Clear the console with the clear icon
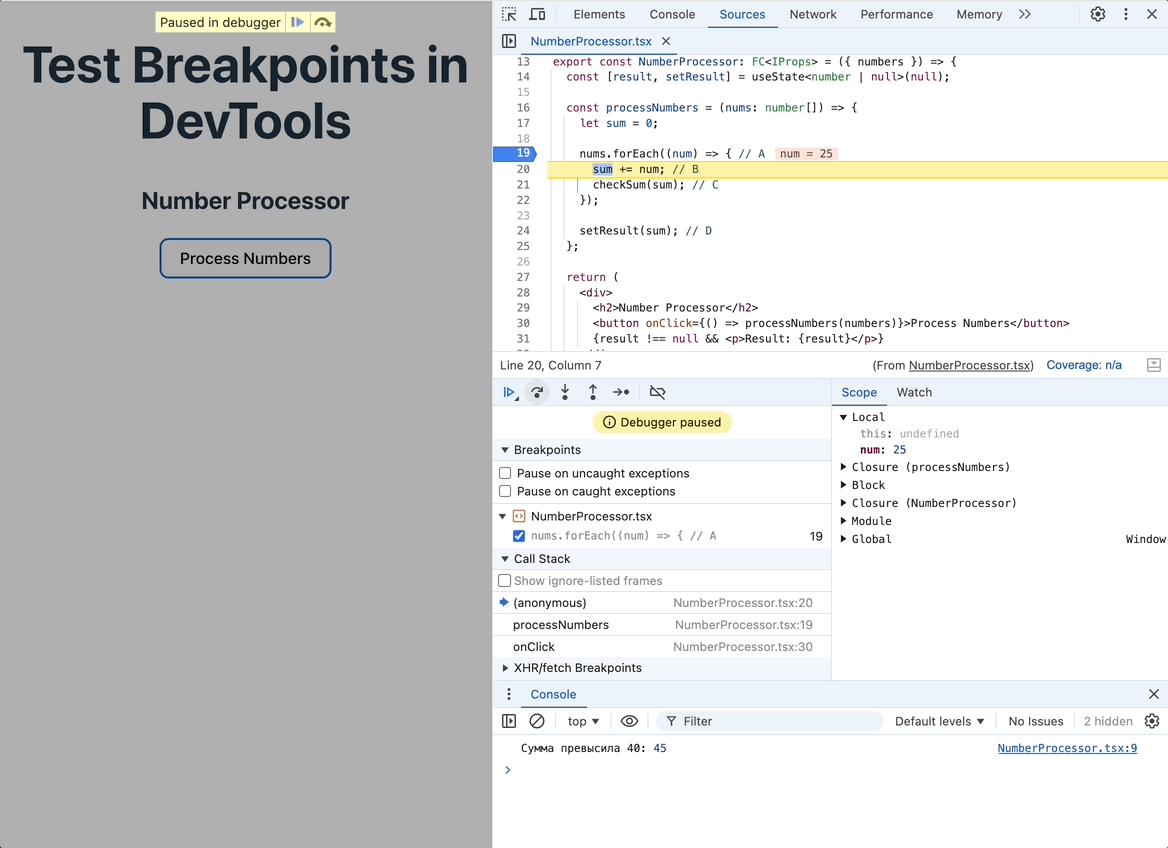The height and width of the screenshot is (848, 1168). point(537,721)
